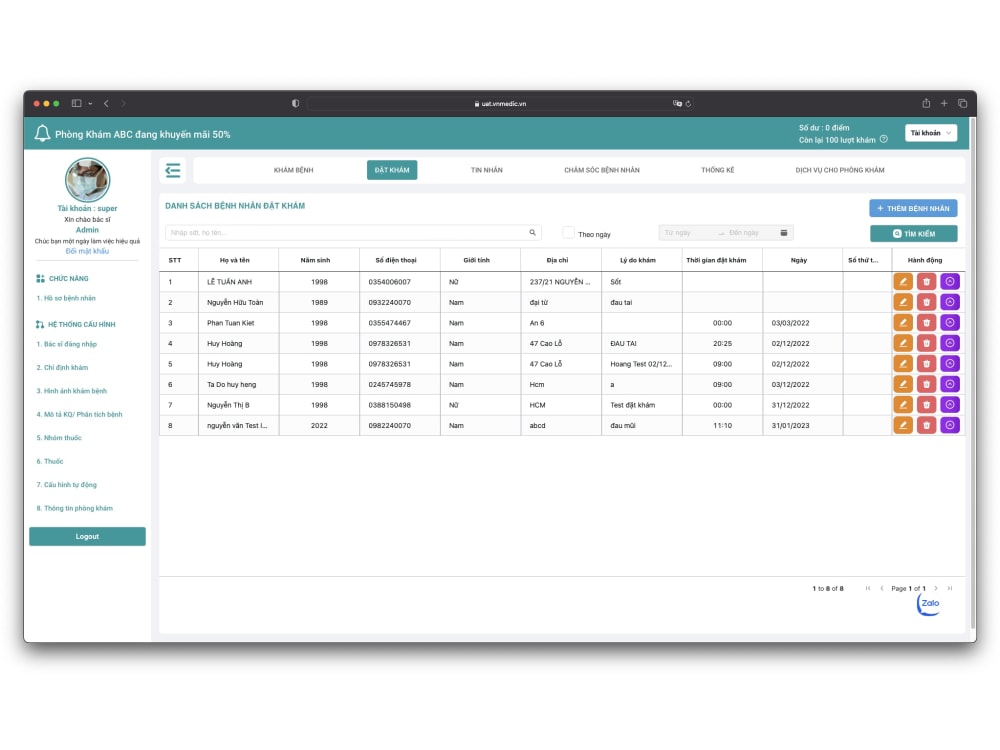Switch to KHÁM BỆNH tab
The image size is (1000, 750).
293,170
